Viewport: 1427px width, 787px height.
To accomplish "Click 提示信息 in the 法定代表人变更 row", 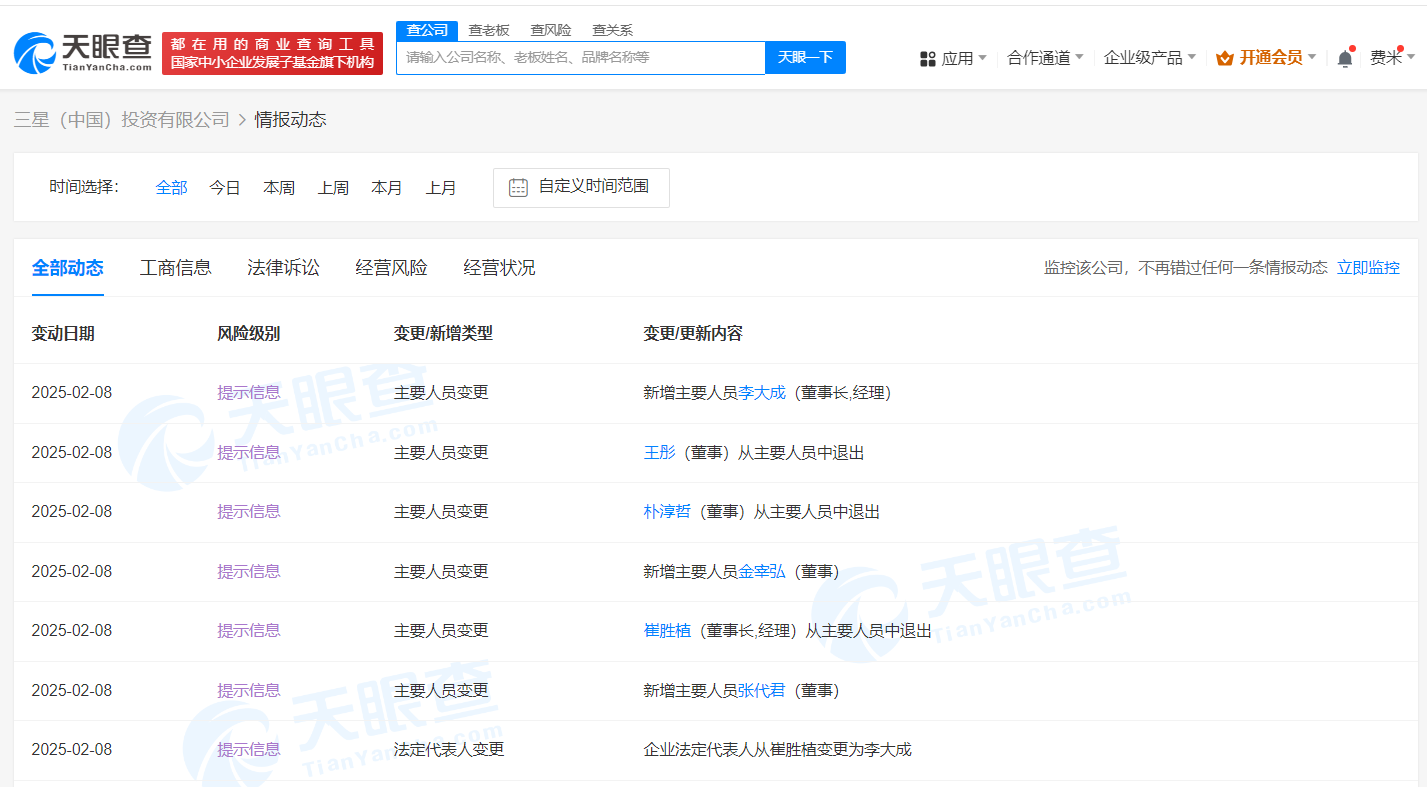I will click(x=249, y=749).
